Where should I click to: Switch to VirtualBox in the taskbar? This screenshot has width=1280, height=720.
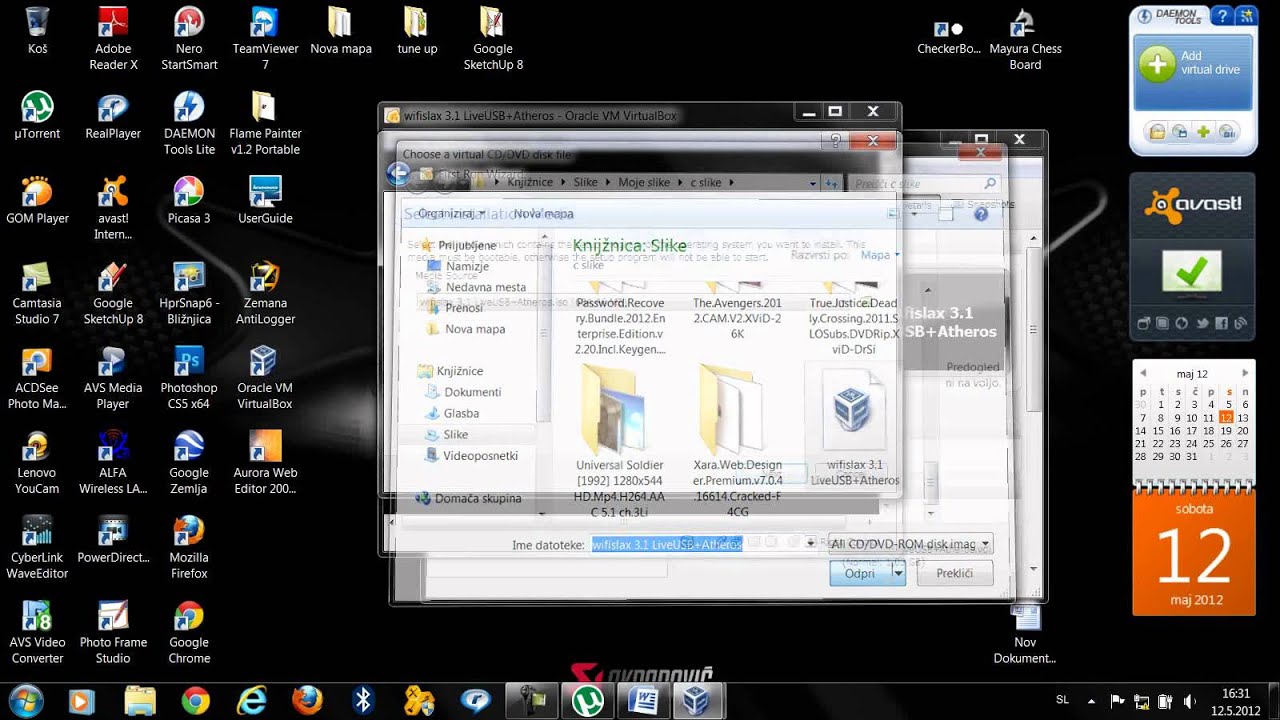[x=696, y=700]
